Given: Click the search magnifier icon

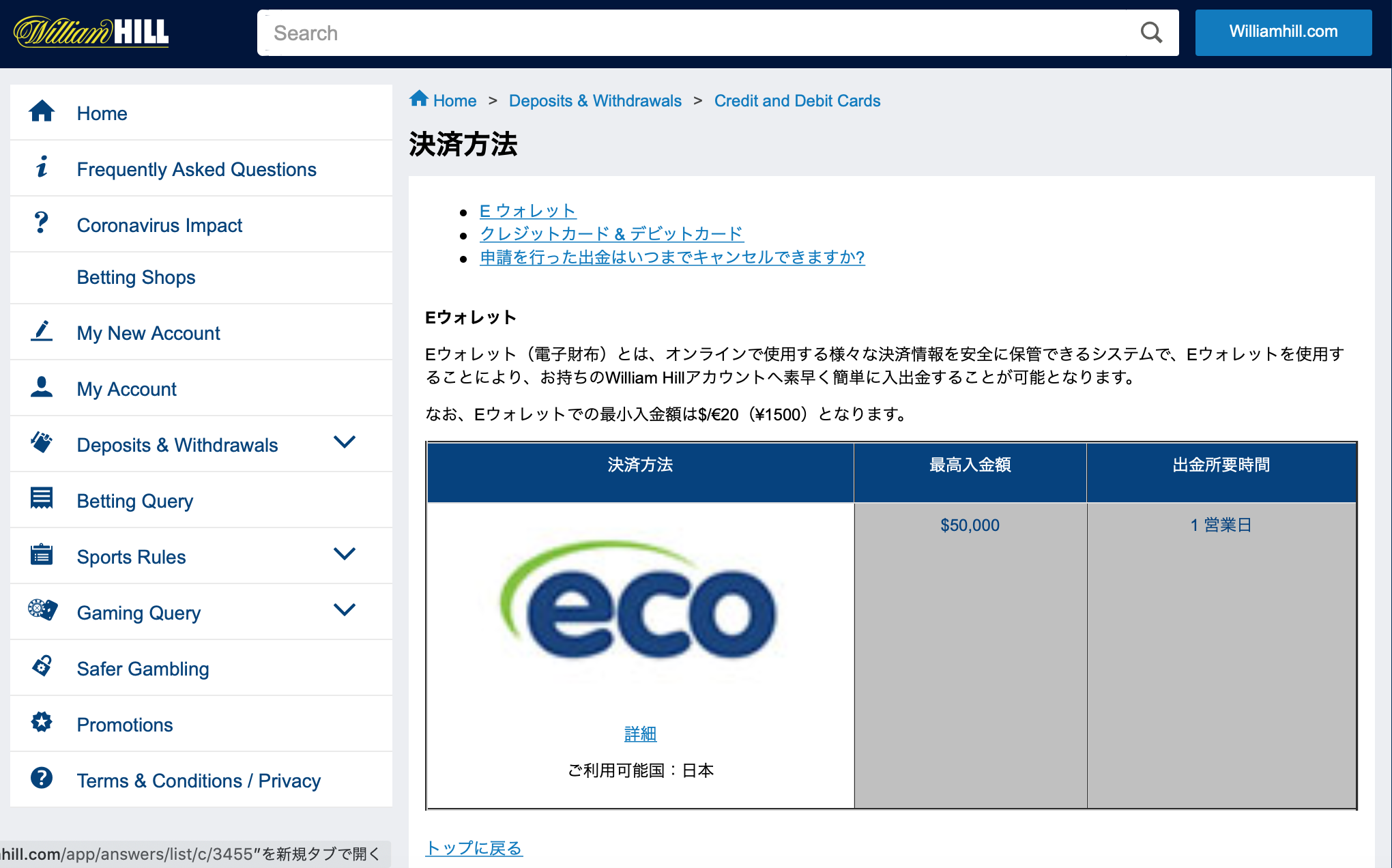Looking at the screenshot, I should coord(1151,33).
